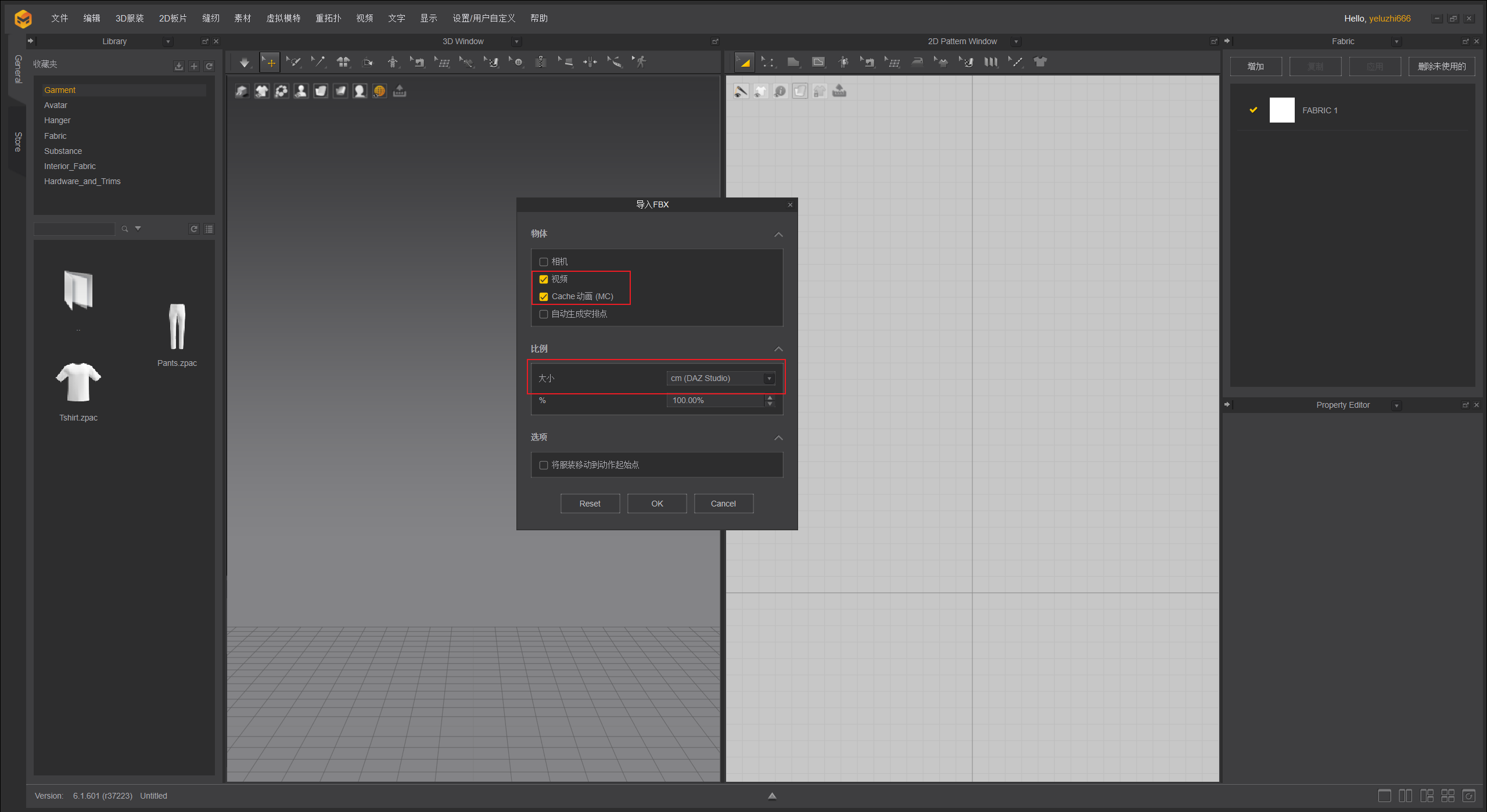Screen dimensions: 1487x812
Task: Collapse the 物体 section
Action: [778, 234]
